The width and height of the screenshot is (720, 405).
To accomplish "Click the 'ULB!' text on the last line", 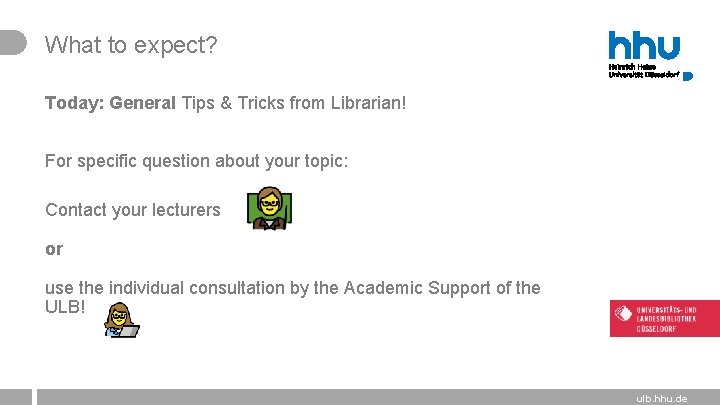I will pos(65,306).
